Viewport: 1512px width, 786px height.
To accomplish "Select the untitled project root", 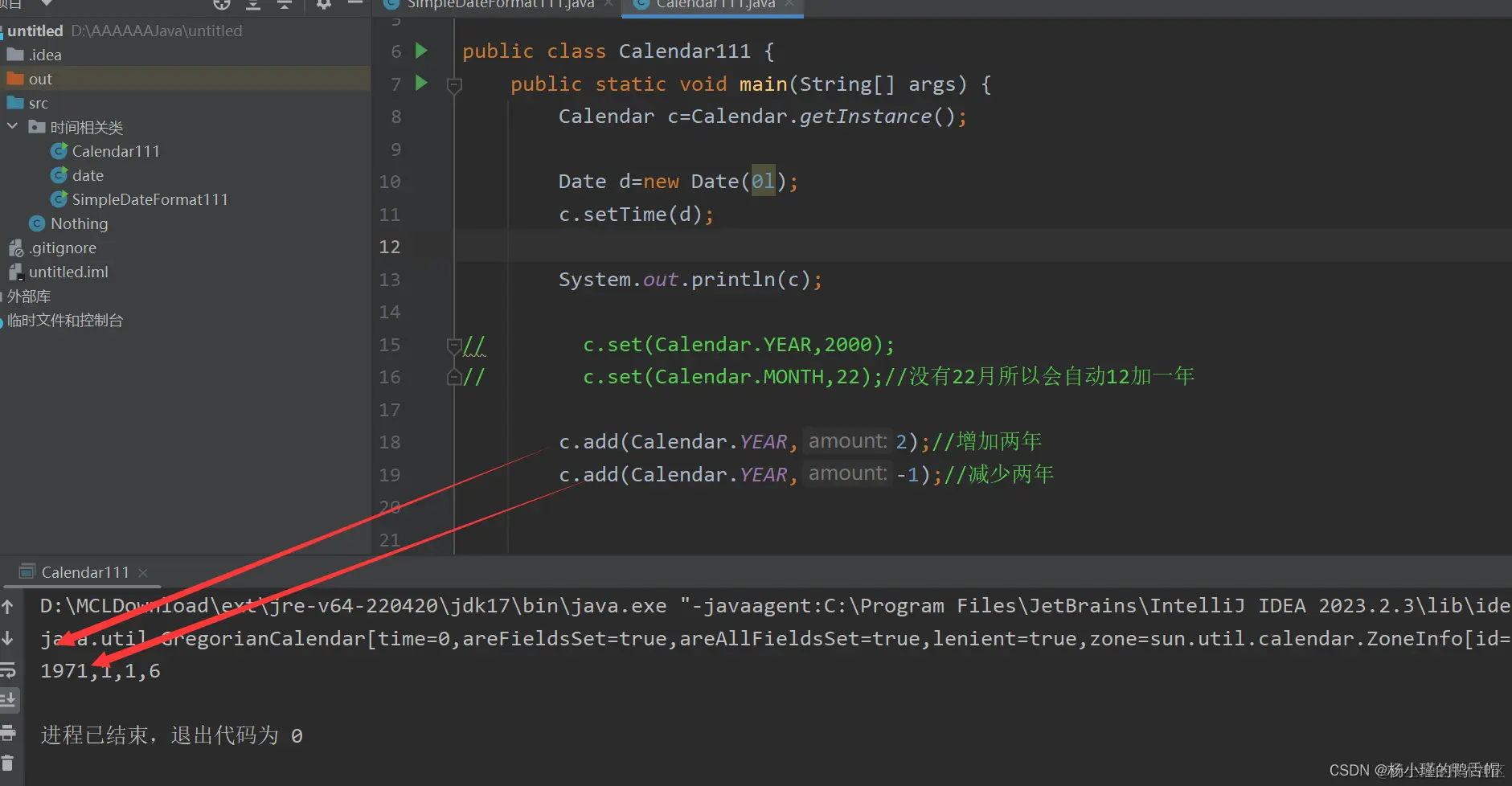I will [35, 31].
